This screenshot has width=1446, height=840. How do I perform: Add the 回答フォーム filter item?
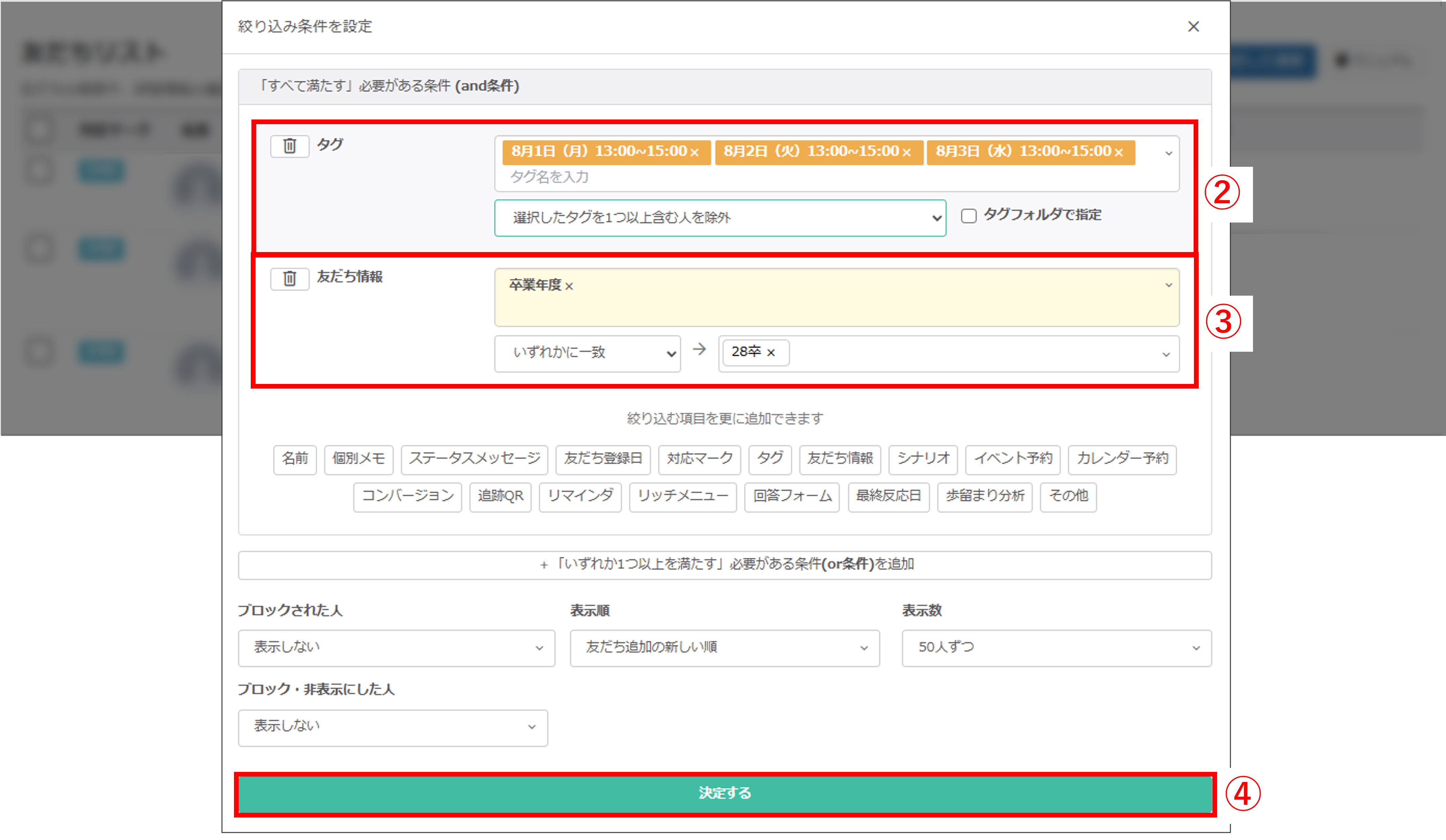(x=792, y=496)
